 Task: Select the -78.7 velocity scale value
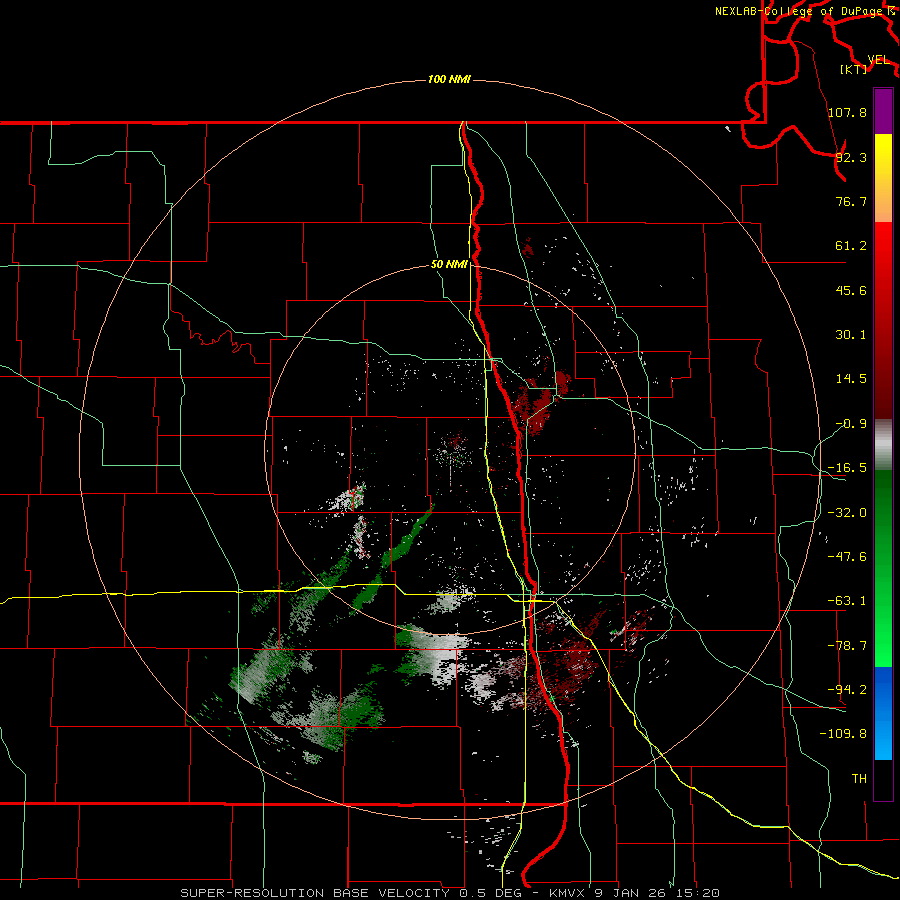[847, 646]
